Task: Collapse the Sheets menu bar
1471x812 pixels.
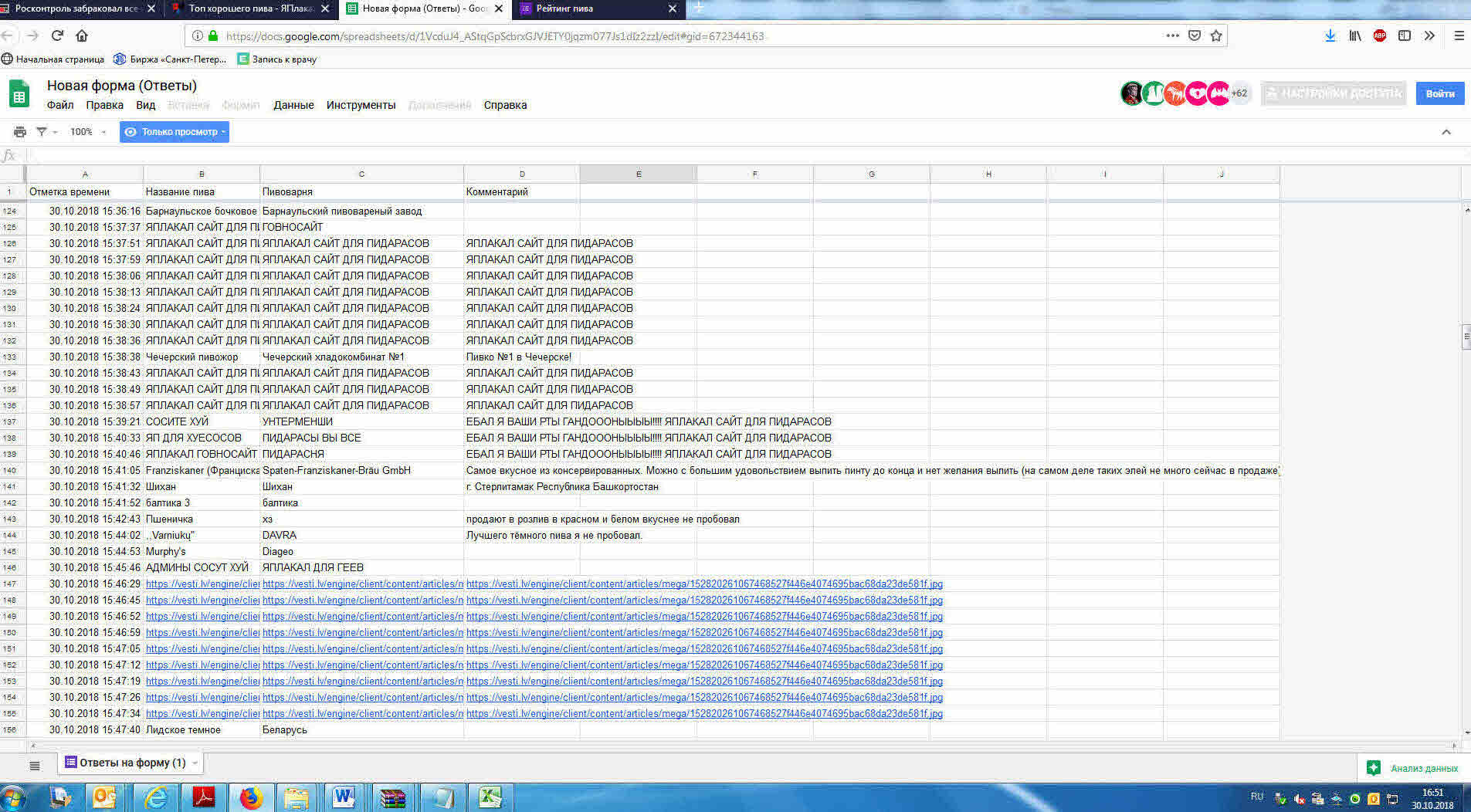Action: point(1446,132)
